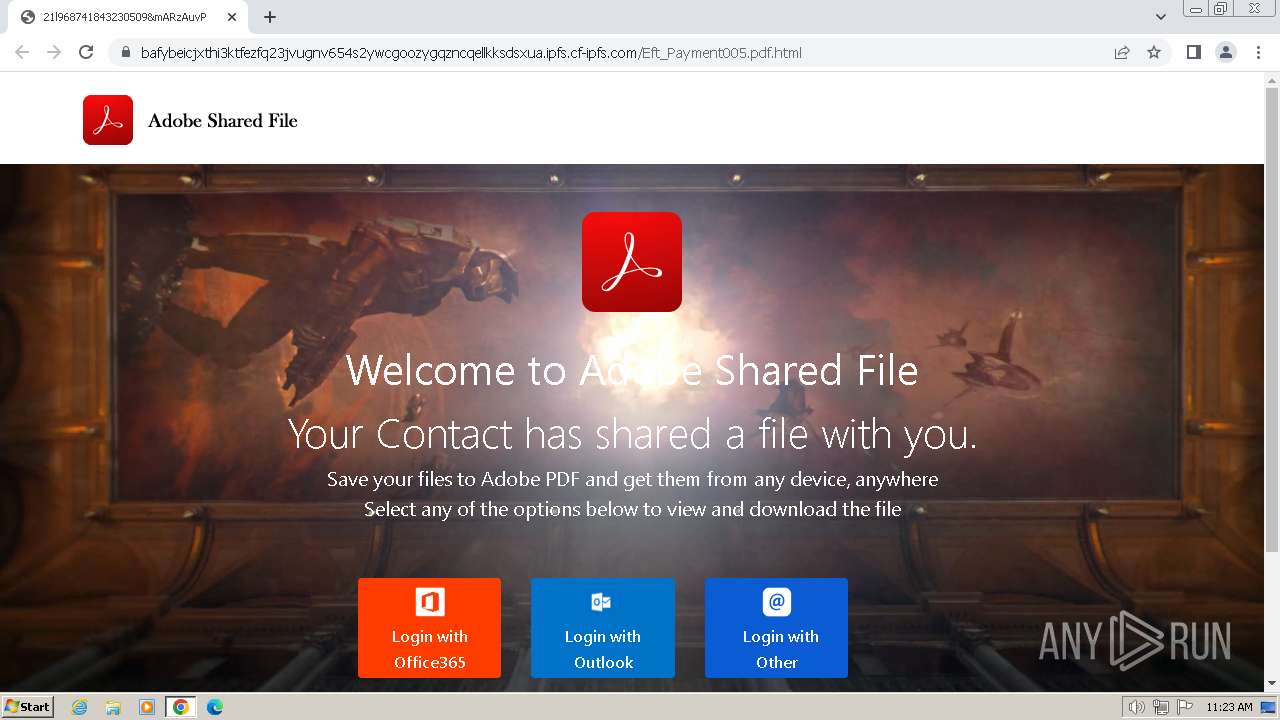The image size is (1280, 720).
Task: Open the browser side panel
Action: point(1193,52)
